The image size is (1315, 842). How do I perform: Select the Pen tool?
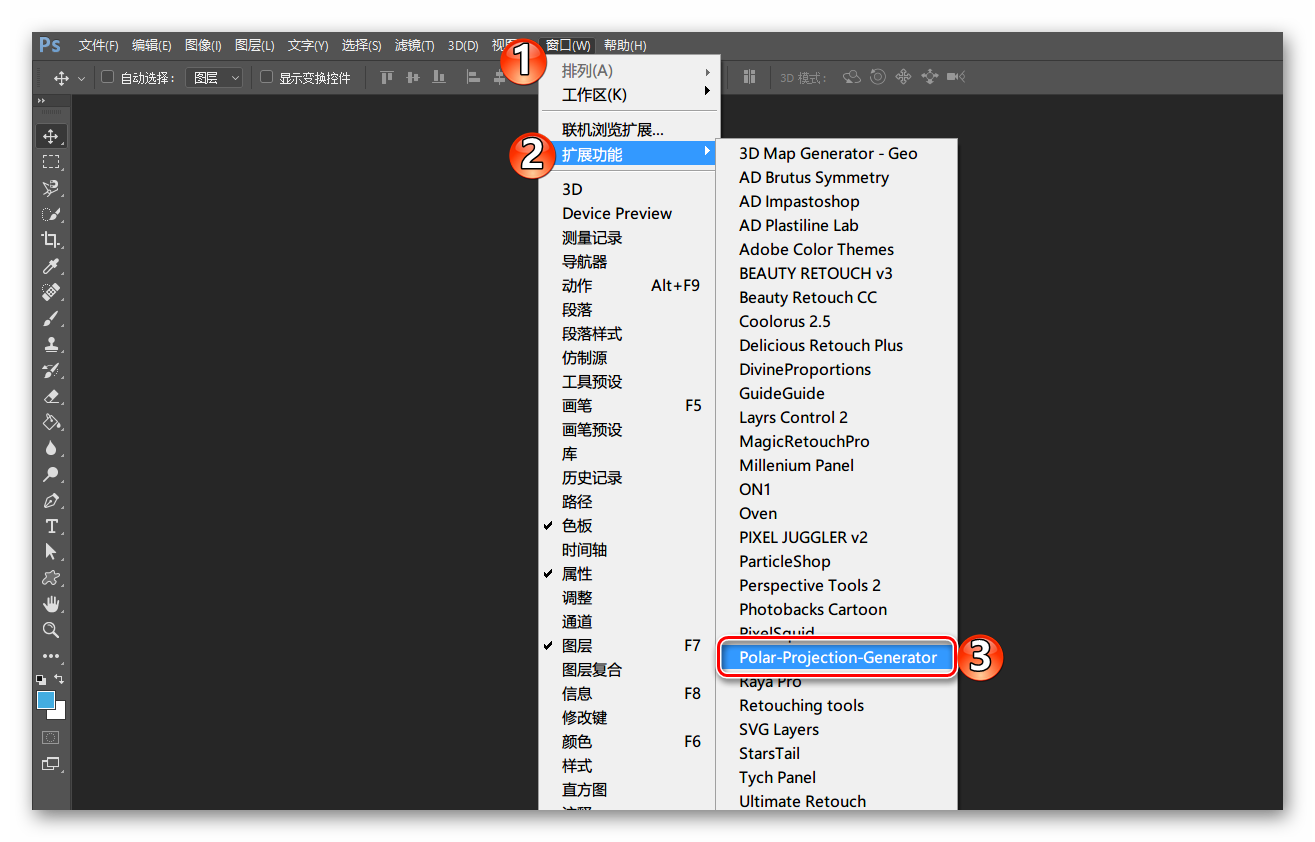point(51,500)
